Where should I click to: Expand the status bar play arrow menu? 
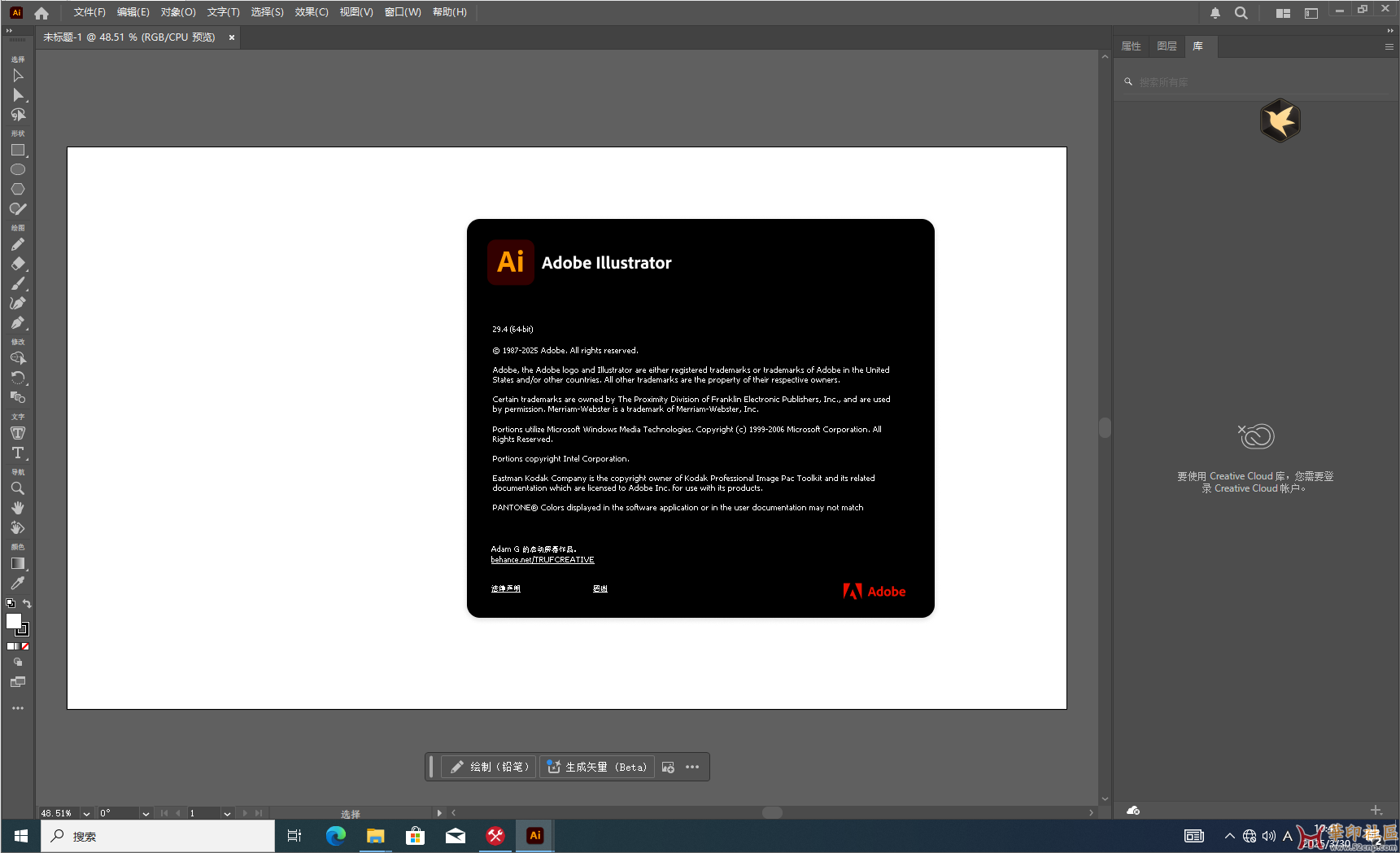pyautogui.click(x=439, y=813)
